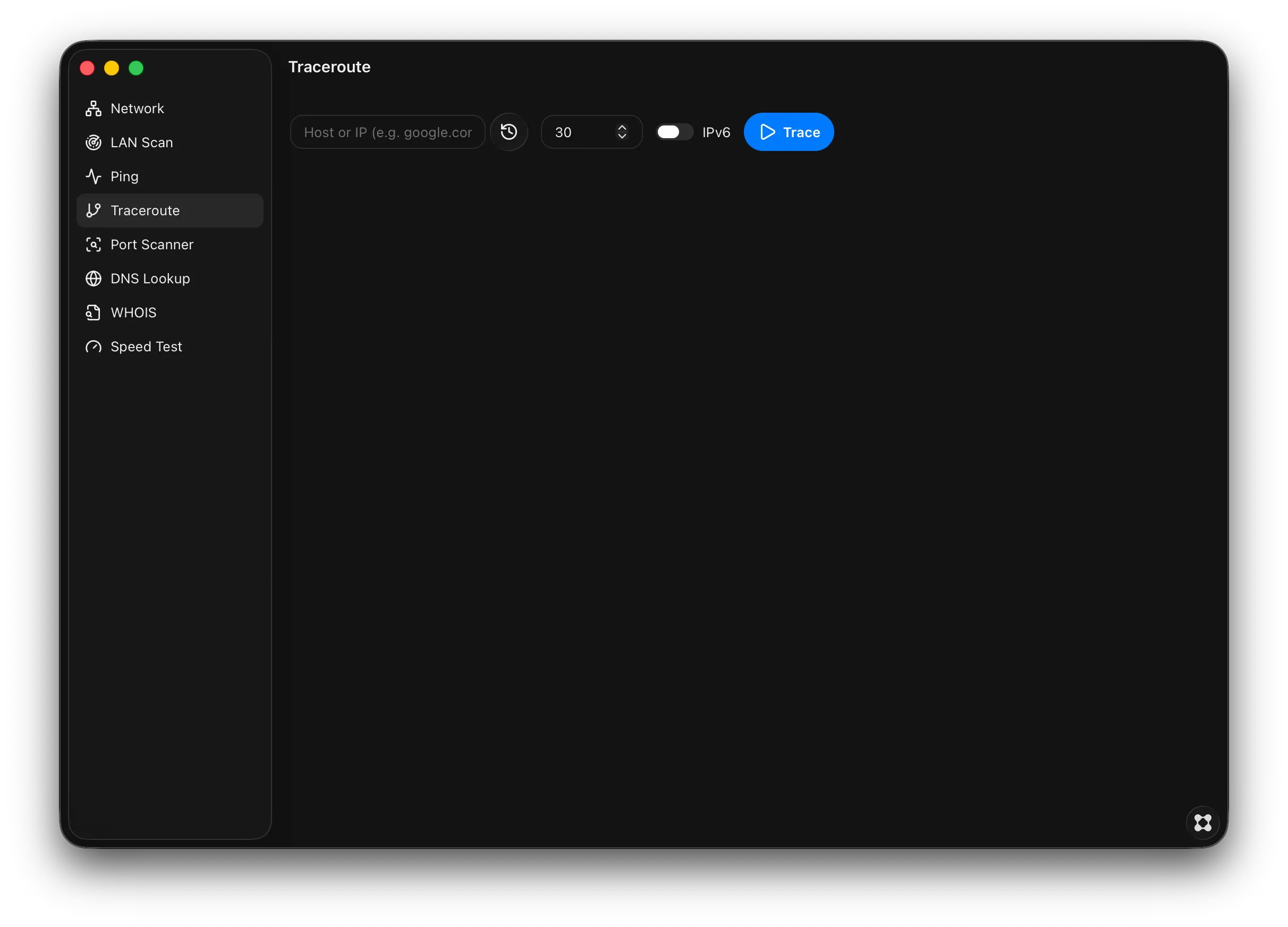Click the Network sidebar icon

tap(93, 108)
